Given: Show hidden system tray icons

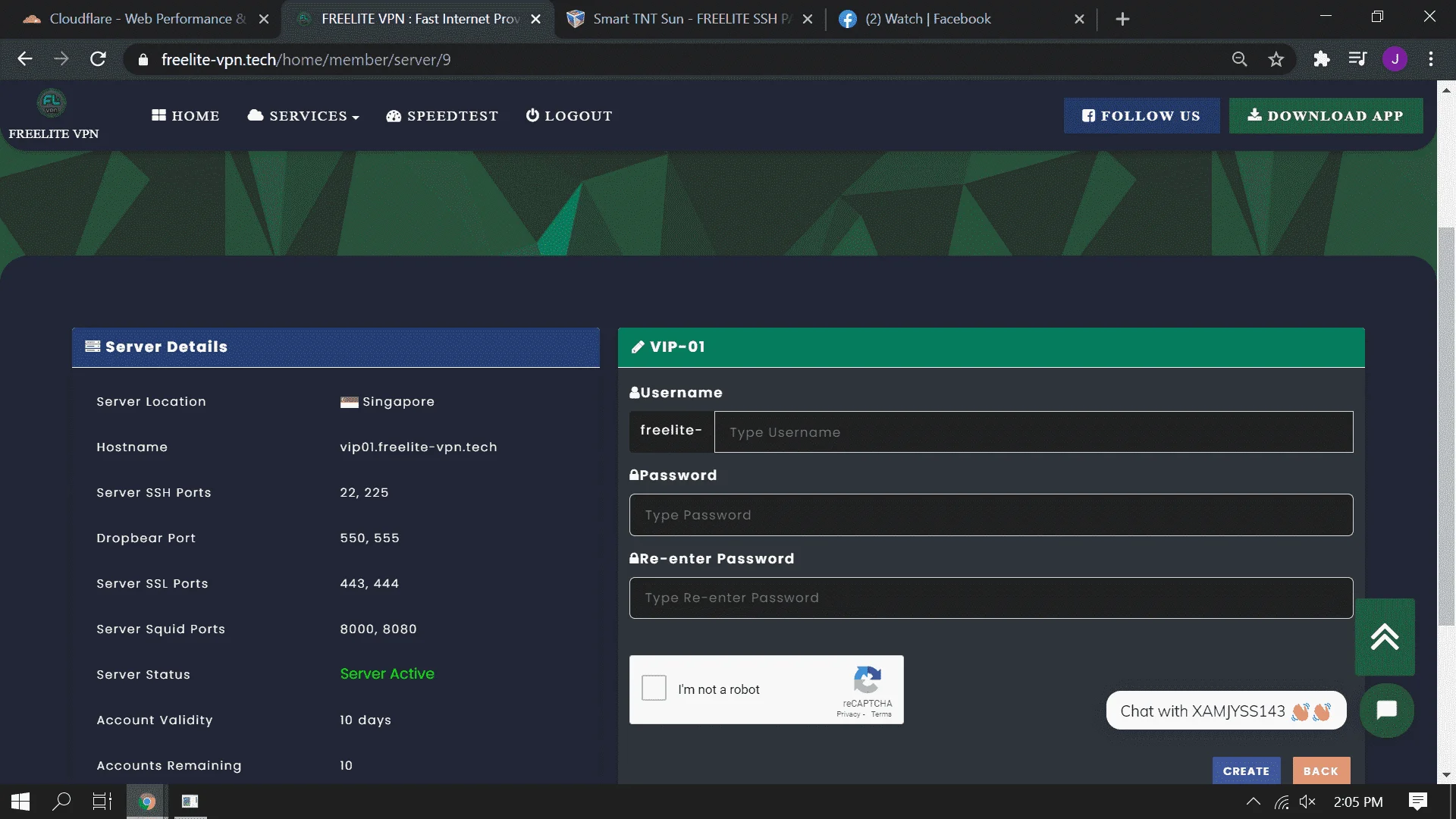Looking at the screenshot, I should (1254, 802).
